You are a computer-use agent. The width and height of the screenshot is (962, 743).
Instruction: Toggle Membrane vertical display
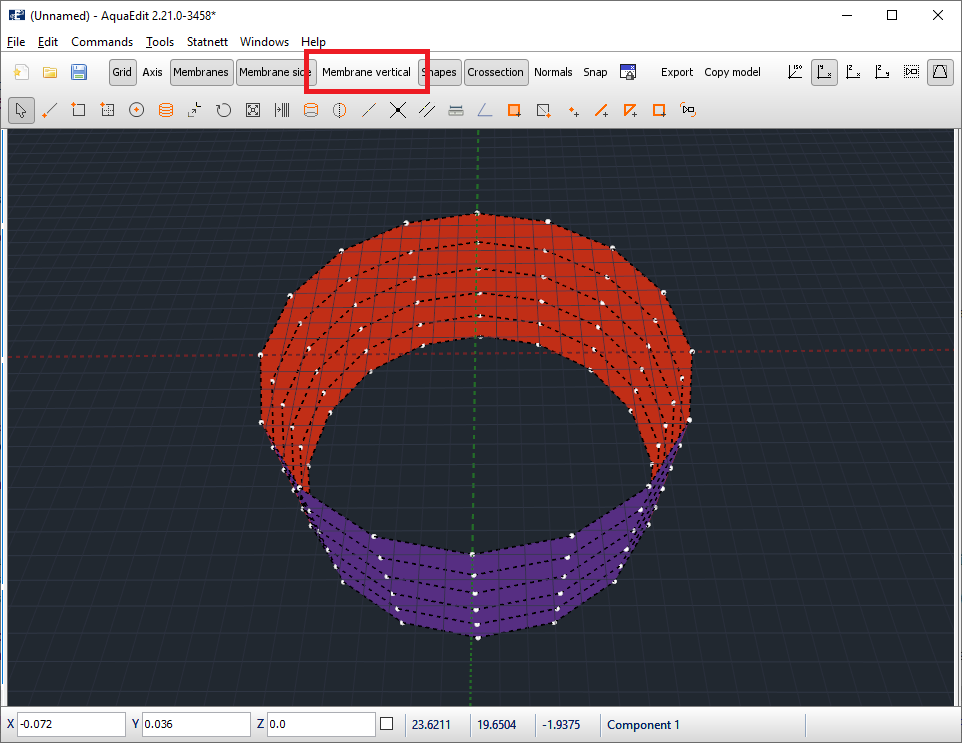(366, 72)
